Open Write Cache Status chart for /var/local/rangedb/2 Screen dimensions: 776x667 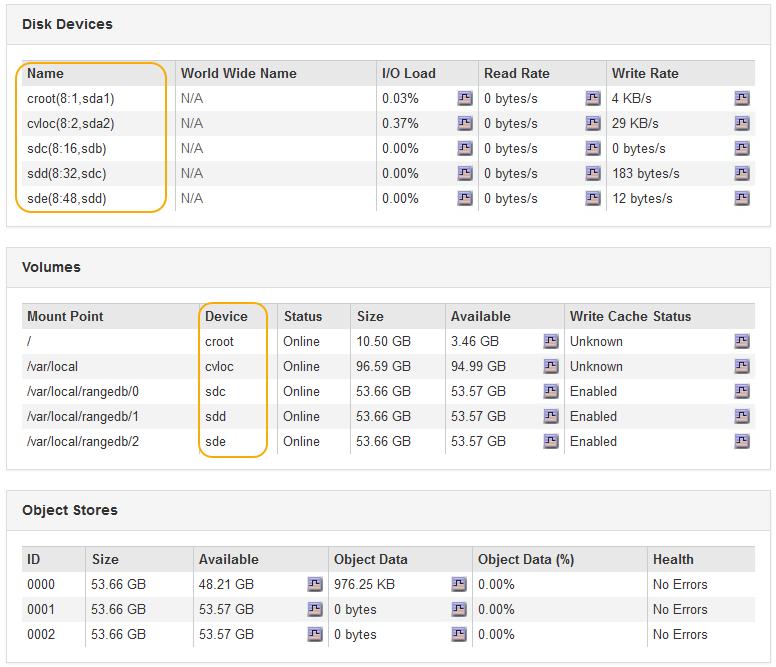742,441
